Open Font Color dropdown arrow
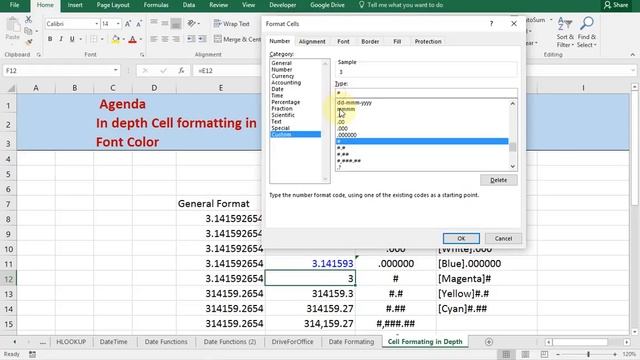Image resolution: width=640 pixels, height=360 pixels. [x=141, y=40]
